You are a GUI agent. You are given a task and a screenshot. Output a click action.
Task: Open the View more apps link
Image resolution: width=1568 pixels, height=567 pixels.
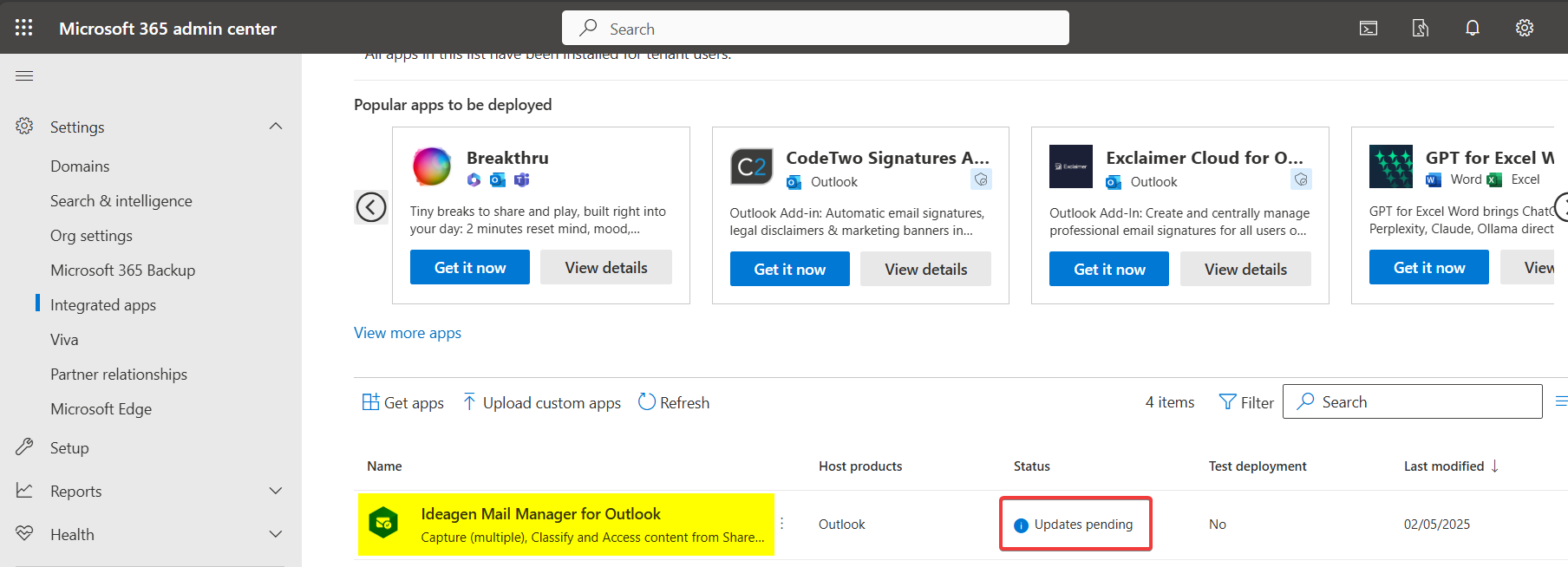coord(408,333)
